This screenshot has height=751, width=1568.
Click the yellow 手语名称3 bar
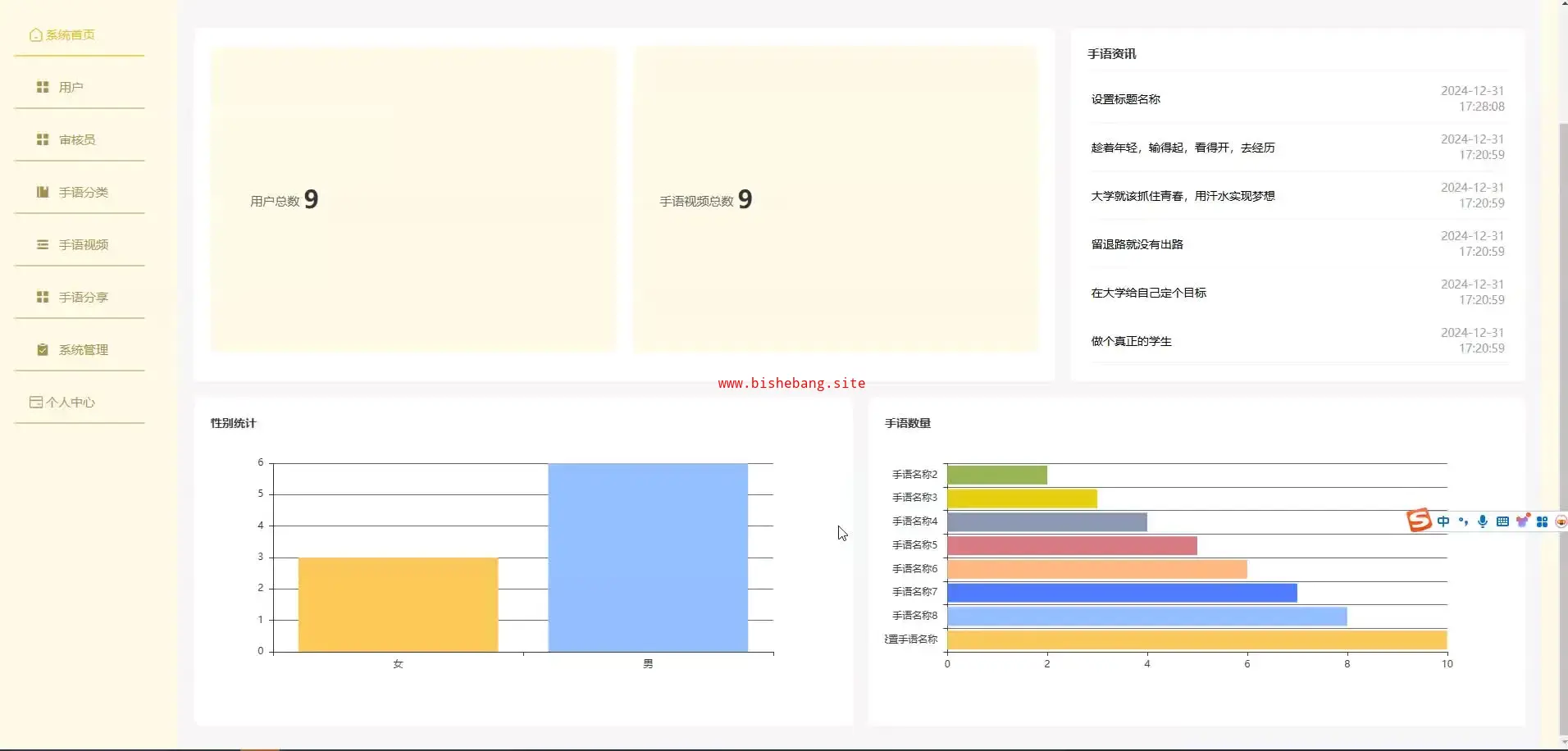coord(1022,498)
